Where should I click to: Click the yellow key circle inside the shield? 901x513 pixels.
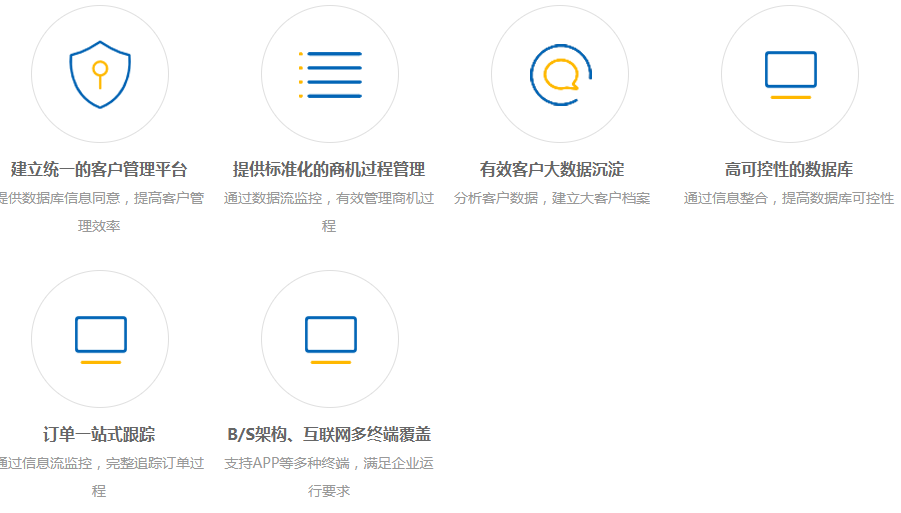click(99, 69)
